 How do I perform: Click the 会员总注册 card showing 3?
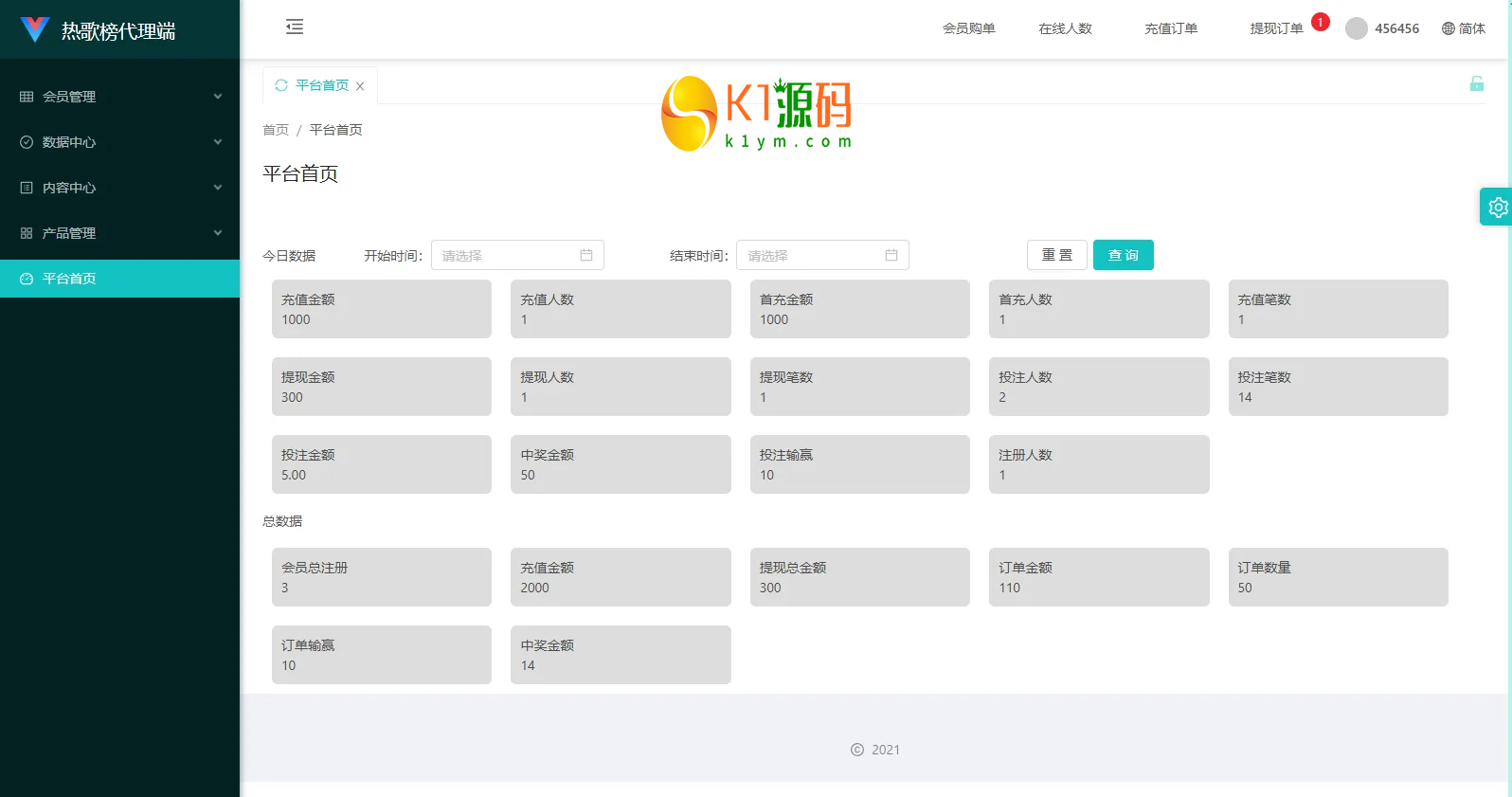tap(382, 577)
